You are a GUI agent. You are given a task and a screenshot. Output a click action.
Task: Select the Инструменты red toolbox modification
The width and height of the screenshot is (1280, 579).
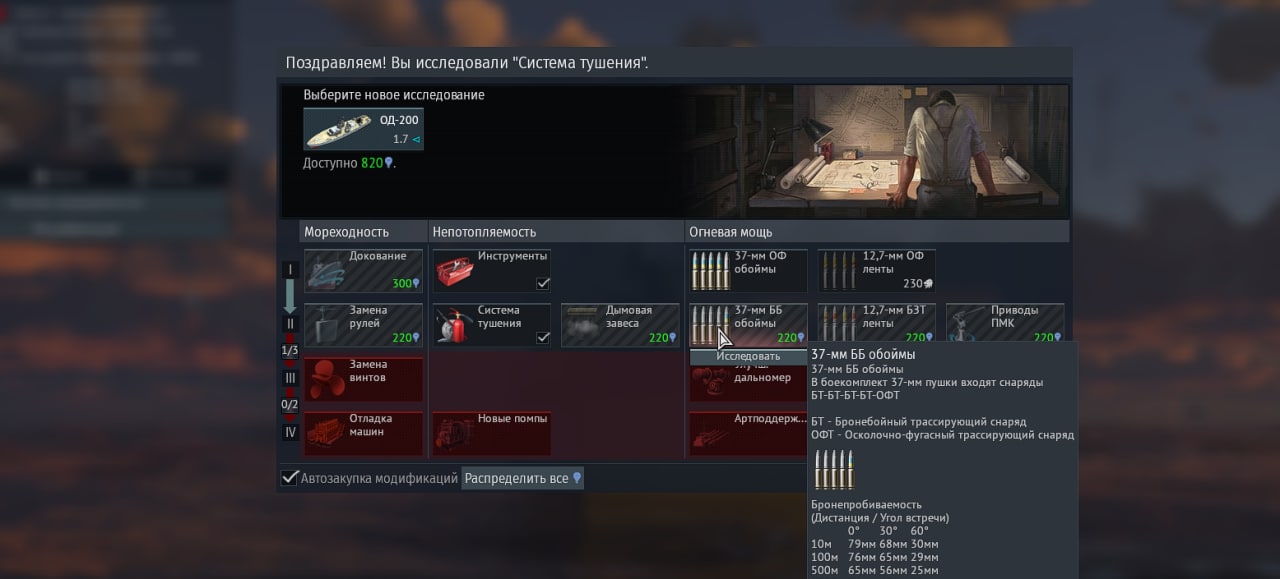(491, 271)
